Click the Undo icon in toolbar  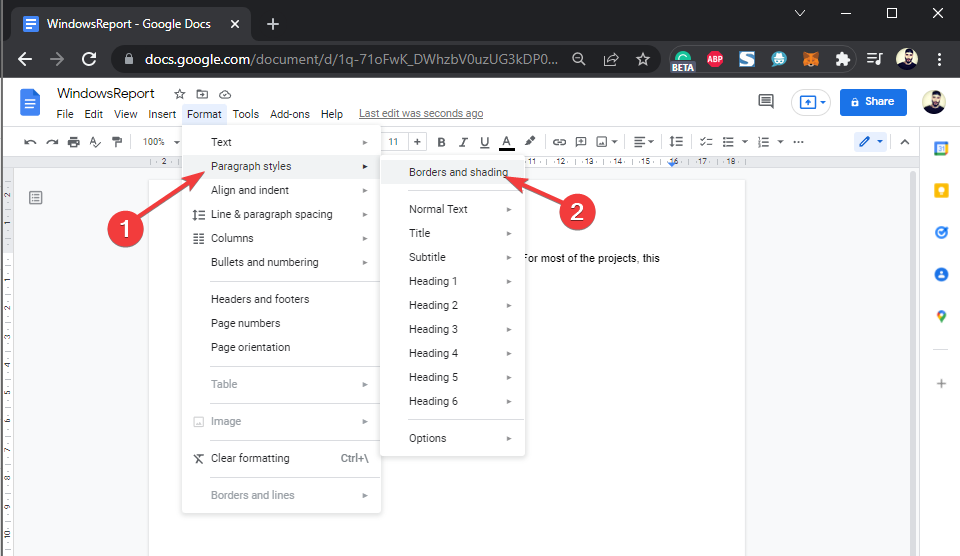pos(30,142)
